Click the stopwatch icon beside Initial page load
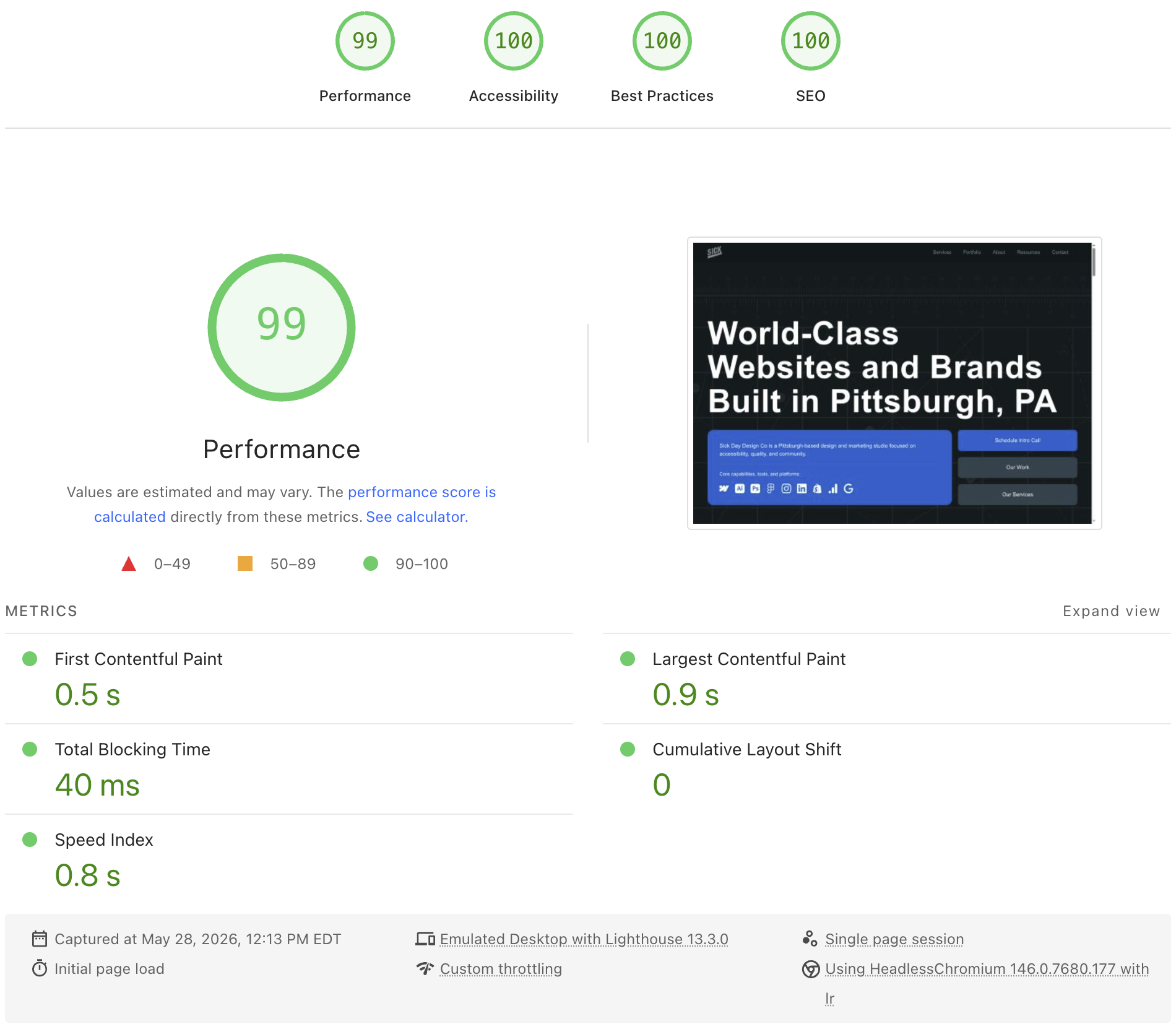 point(40,968)
